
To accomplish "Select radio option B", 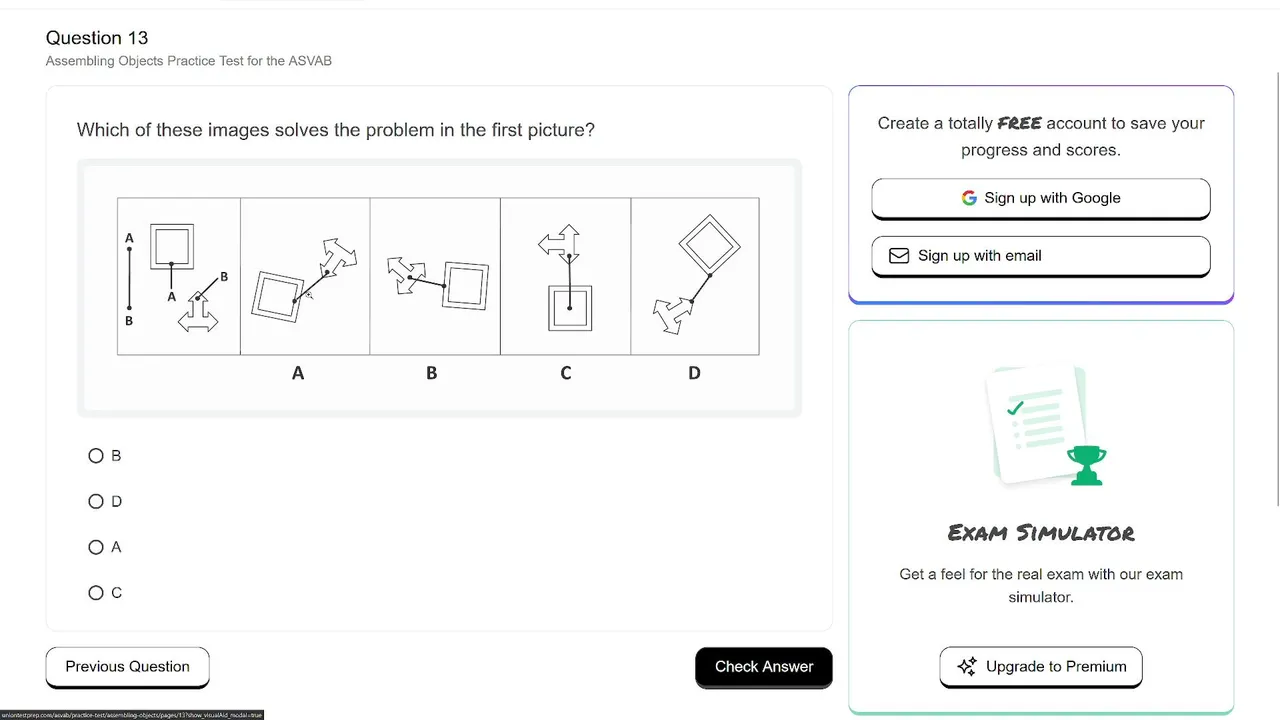I will [x=96, y=456].
